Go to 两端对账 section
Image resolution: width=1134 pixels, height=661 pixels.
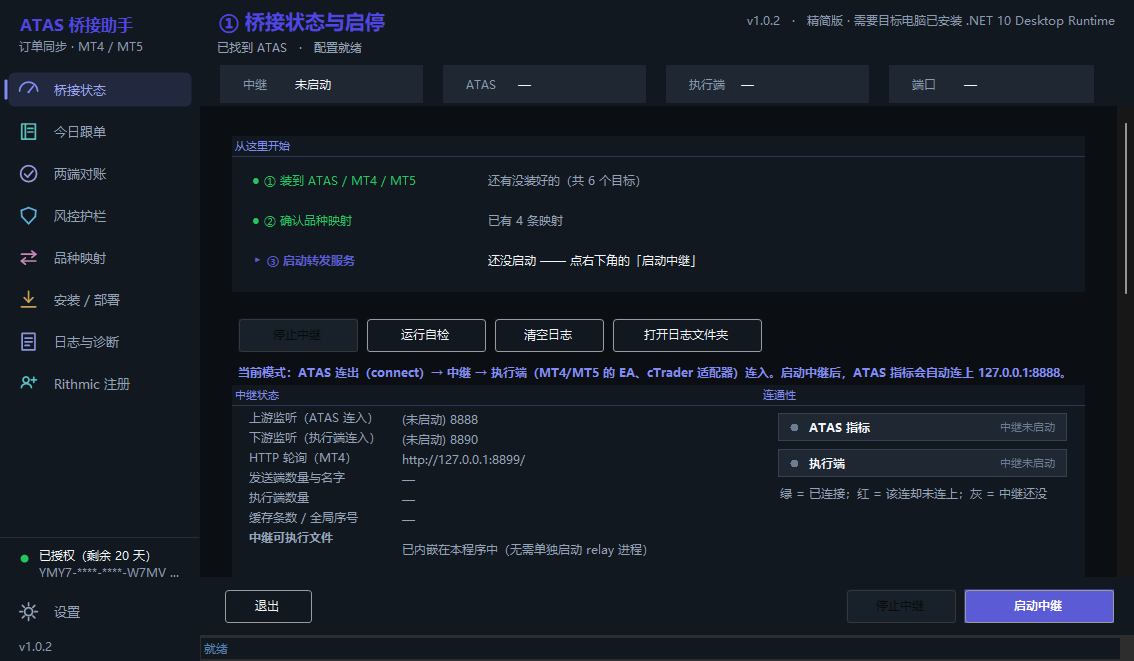coord(100,174)
